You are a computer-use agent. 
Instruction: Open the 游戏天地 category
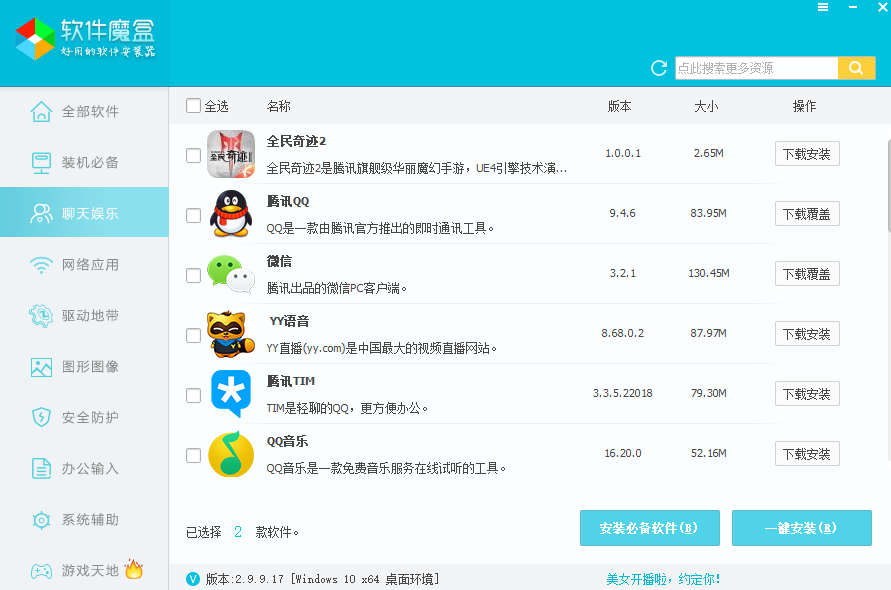click(84, 570)
